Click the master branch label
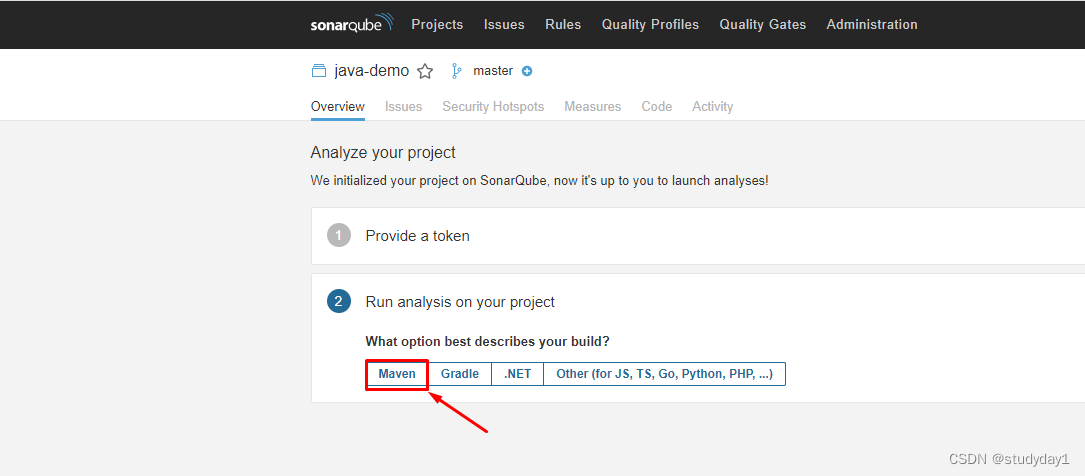The image size is (1085, 476). pos(493,71)
